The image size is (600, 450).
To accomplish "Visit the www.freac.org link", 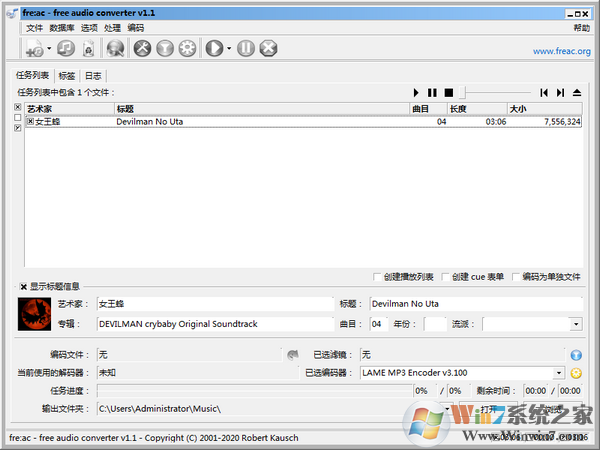I will point(561,51).
